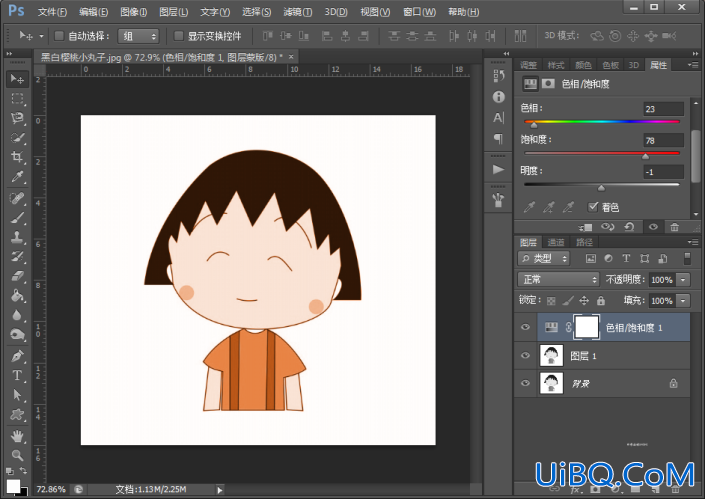Open the auto-select 组 dropdown
The height and width of the screenshot is (499, 705).
(138, 36)
